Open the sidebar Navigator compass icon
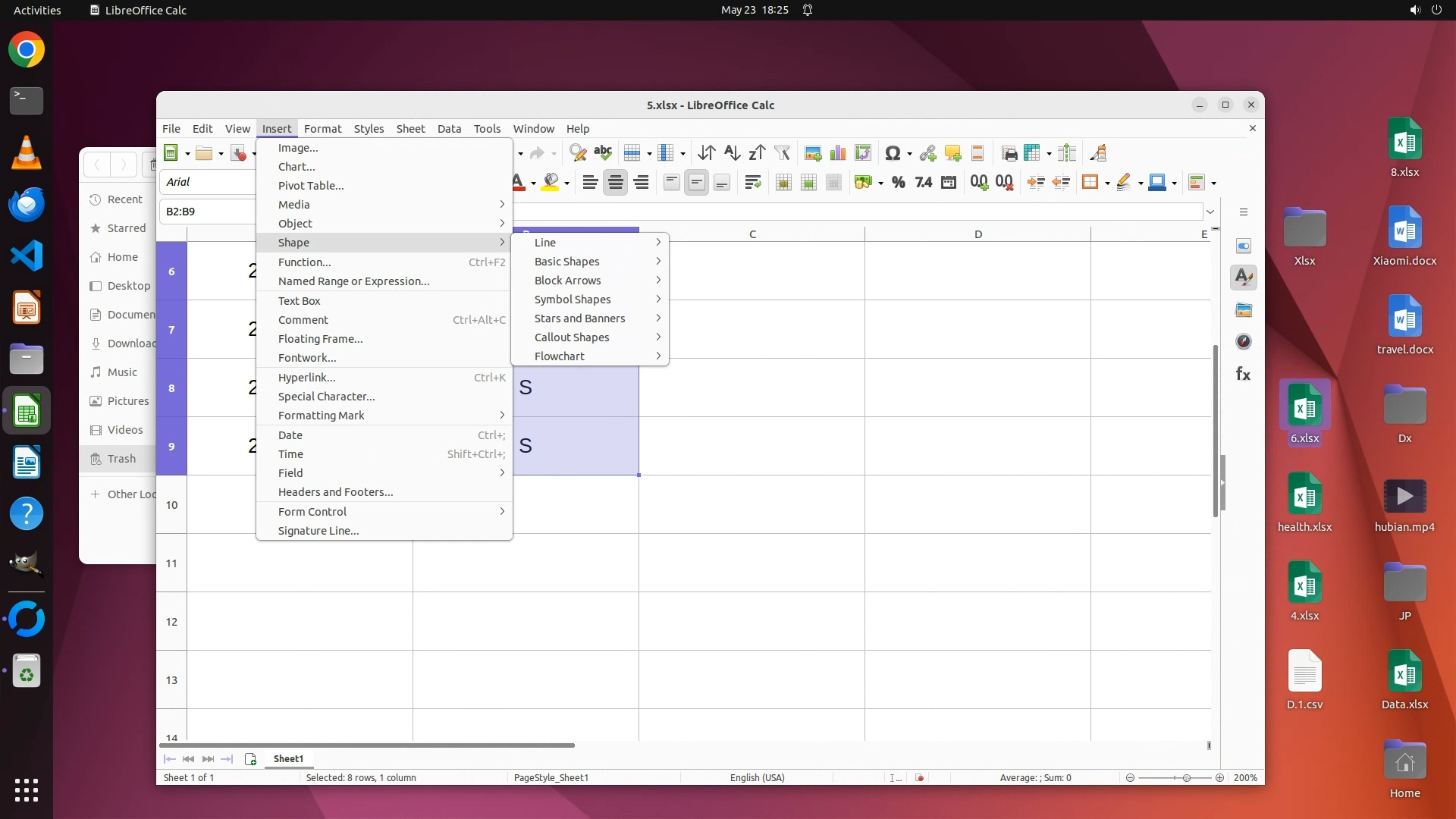Viewport: 1456px width, 819px height. tap(1243, 342)
